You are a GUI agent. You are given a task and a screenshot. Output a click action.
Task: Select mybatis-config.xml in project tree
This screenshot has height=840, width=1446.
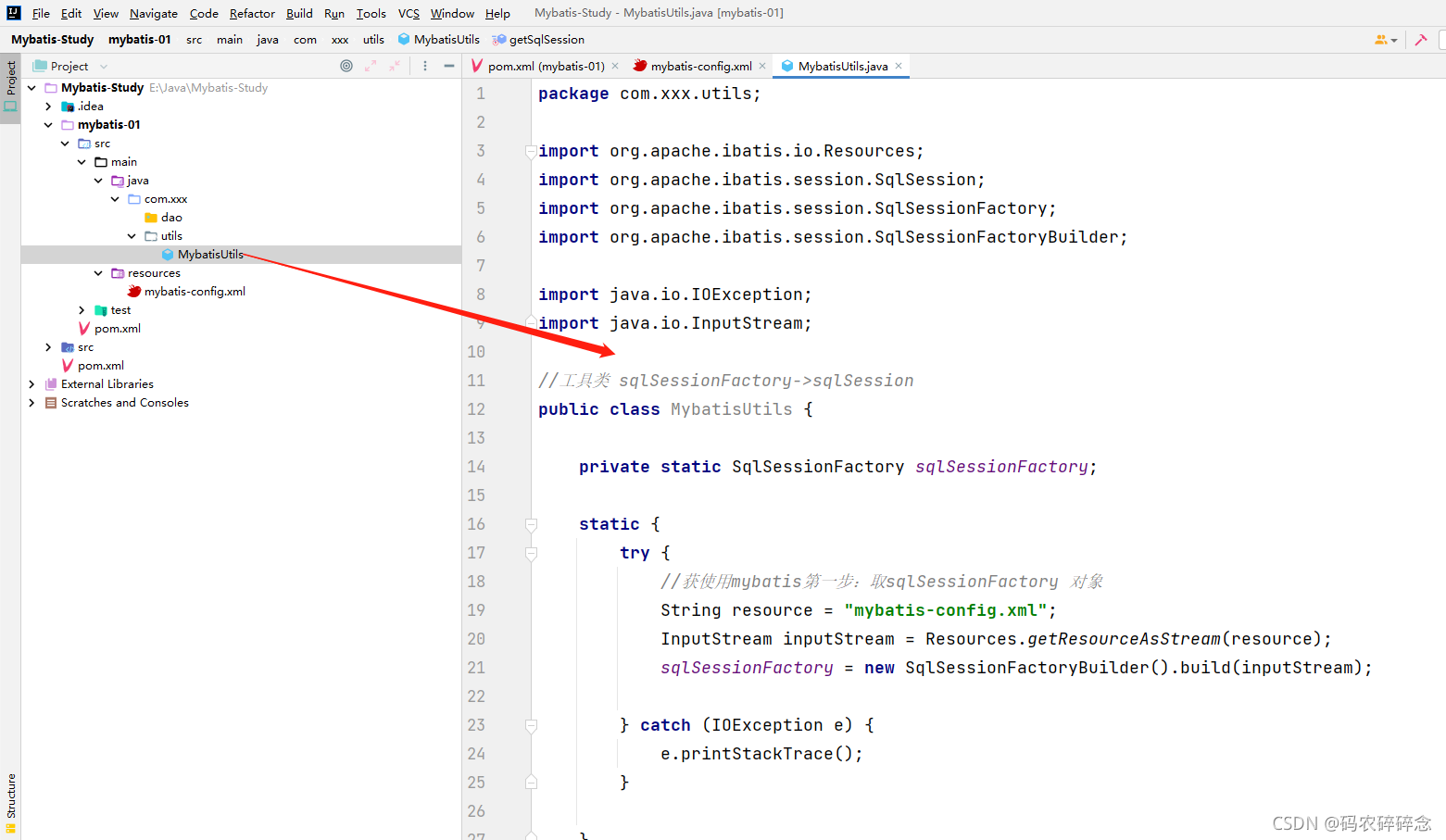pos(187,292)
